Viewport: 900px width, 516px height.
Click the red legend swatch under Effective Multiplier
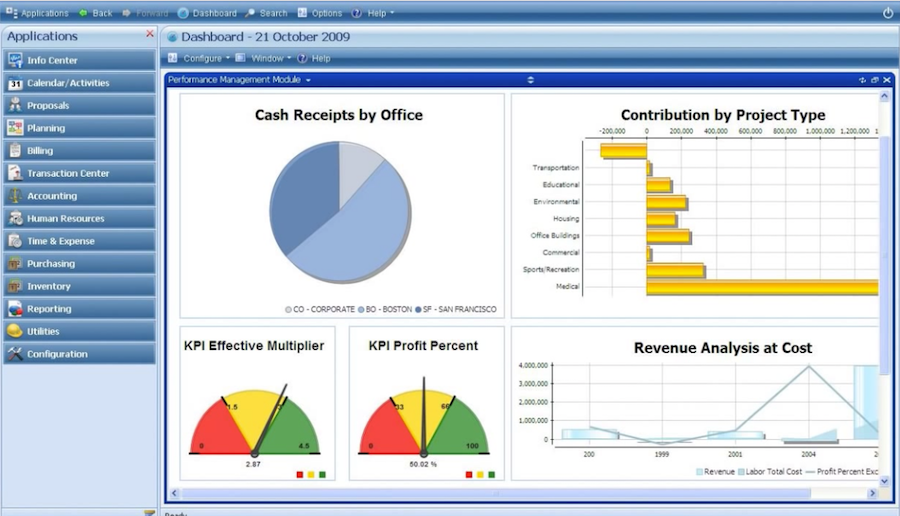[300, 475]
